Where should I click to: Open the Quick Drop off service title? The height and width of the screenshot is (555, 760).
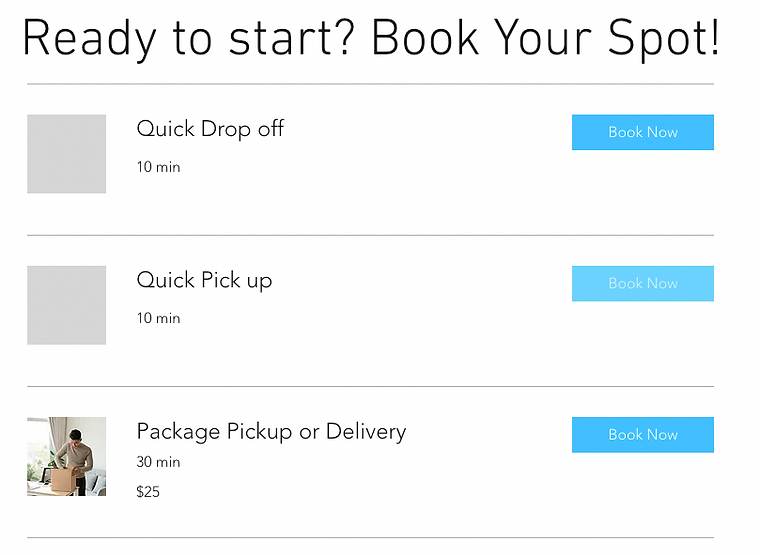210,129
